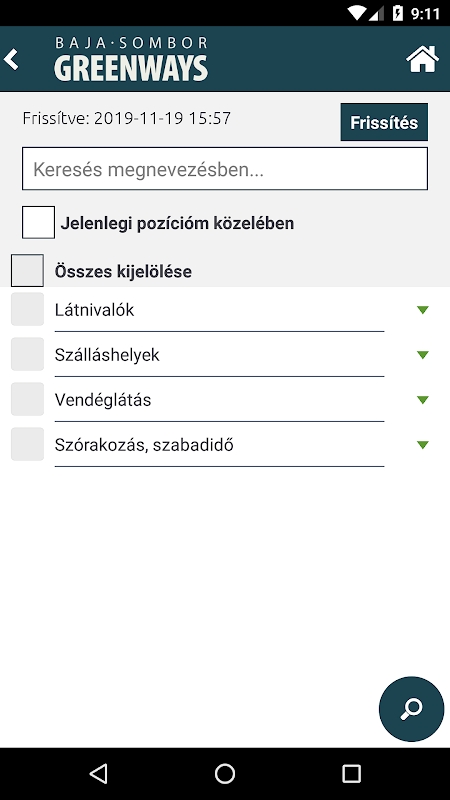Select the Látnivalók category checkbox

coord(28,309)
